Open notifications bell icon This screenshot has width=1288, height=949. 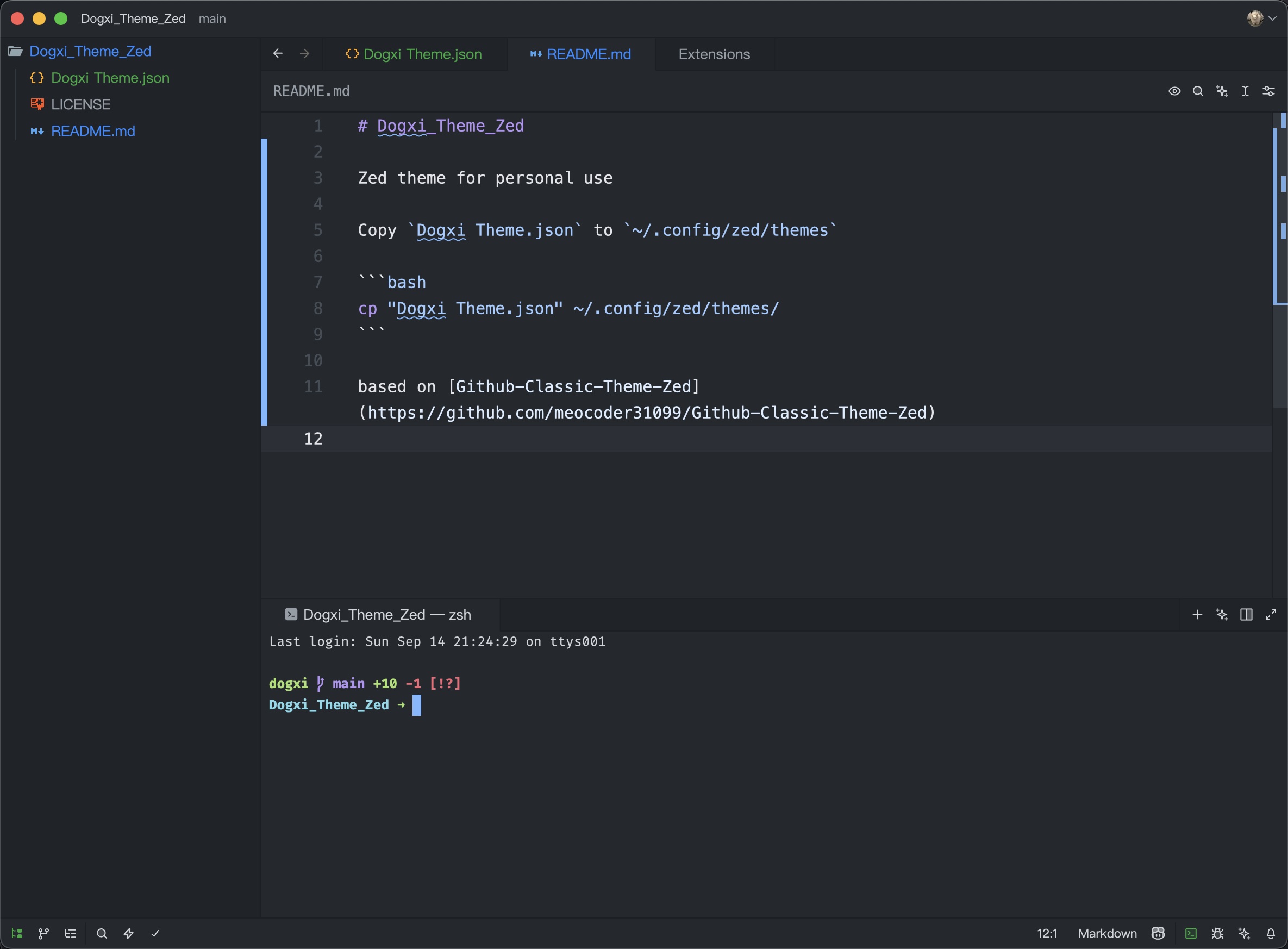click(x=1271, y=933)
